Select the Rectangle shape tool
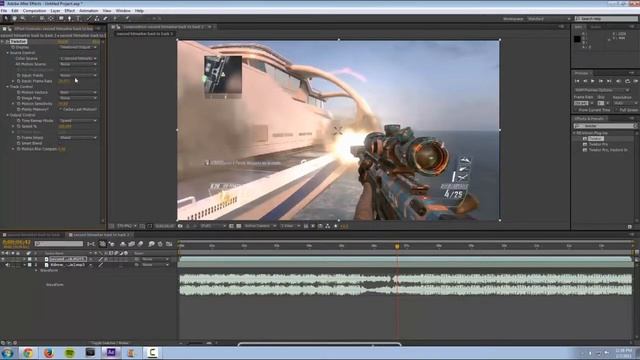The width and height of the screenshot is (640, 360). pos(61,18)
